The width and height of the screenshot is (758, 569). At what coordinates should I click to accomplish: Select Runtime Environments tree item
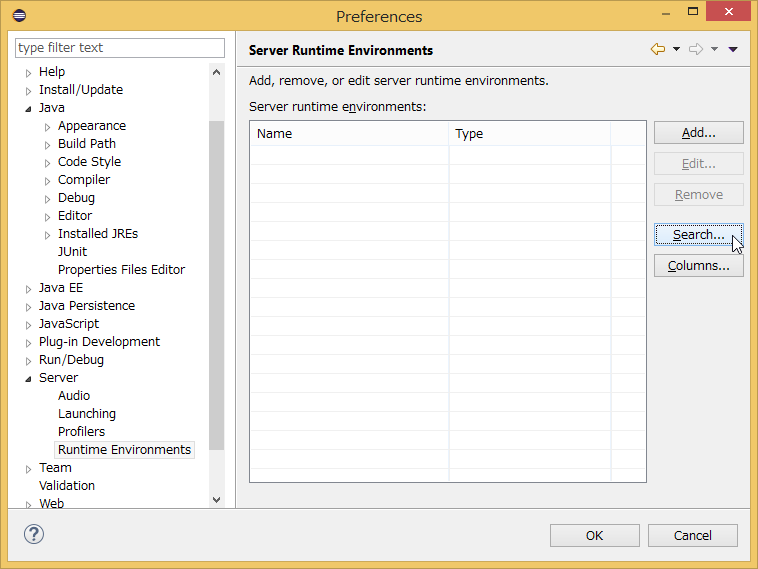pos(124,450)
